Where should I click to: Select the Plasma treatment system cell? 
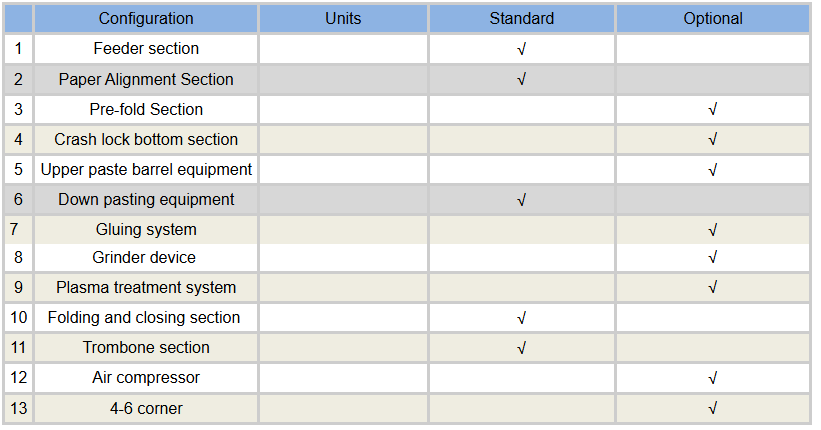tap(146, 288)
